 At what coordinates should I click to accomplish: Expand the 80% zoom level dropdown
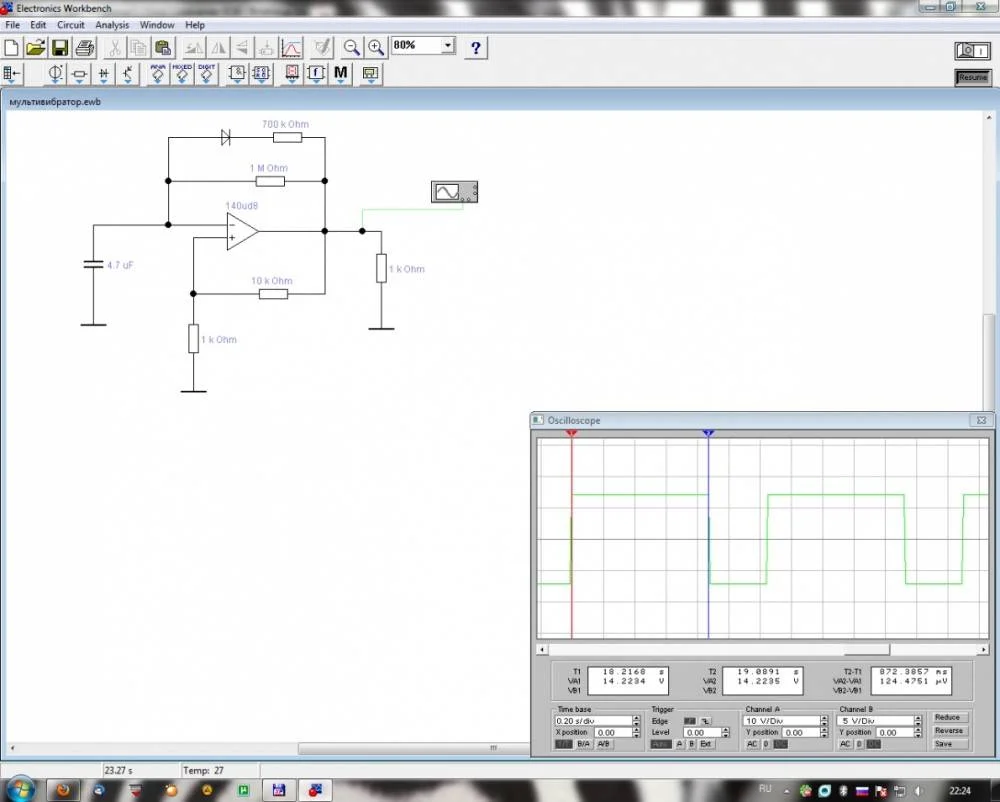447,46
